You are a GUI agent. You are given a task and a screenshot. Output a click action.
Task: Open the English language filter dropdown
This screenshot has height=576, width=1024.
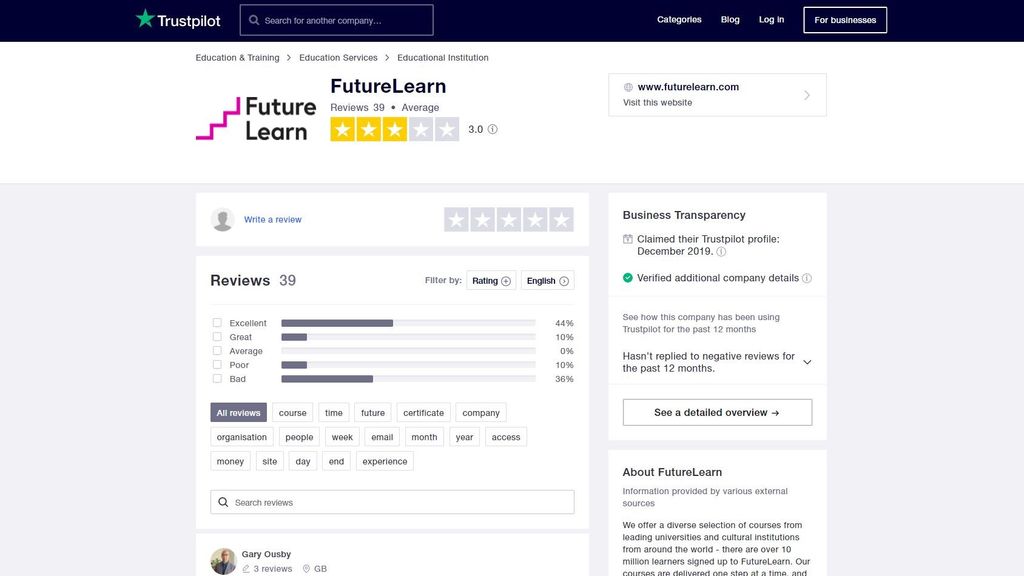coord(546,281)
